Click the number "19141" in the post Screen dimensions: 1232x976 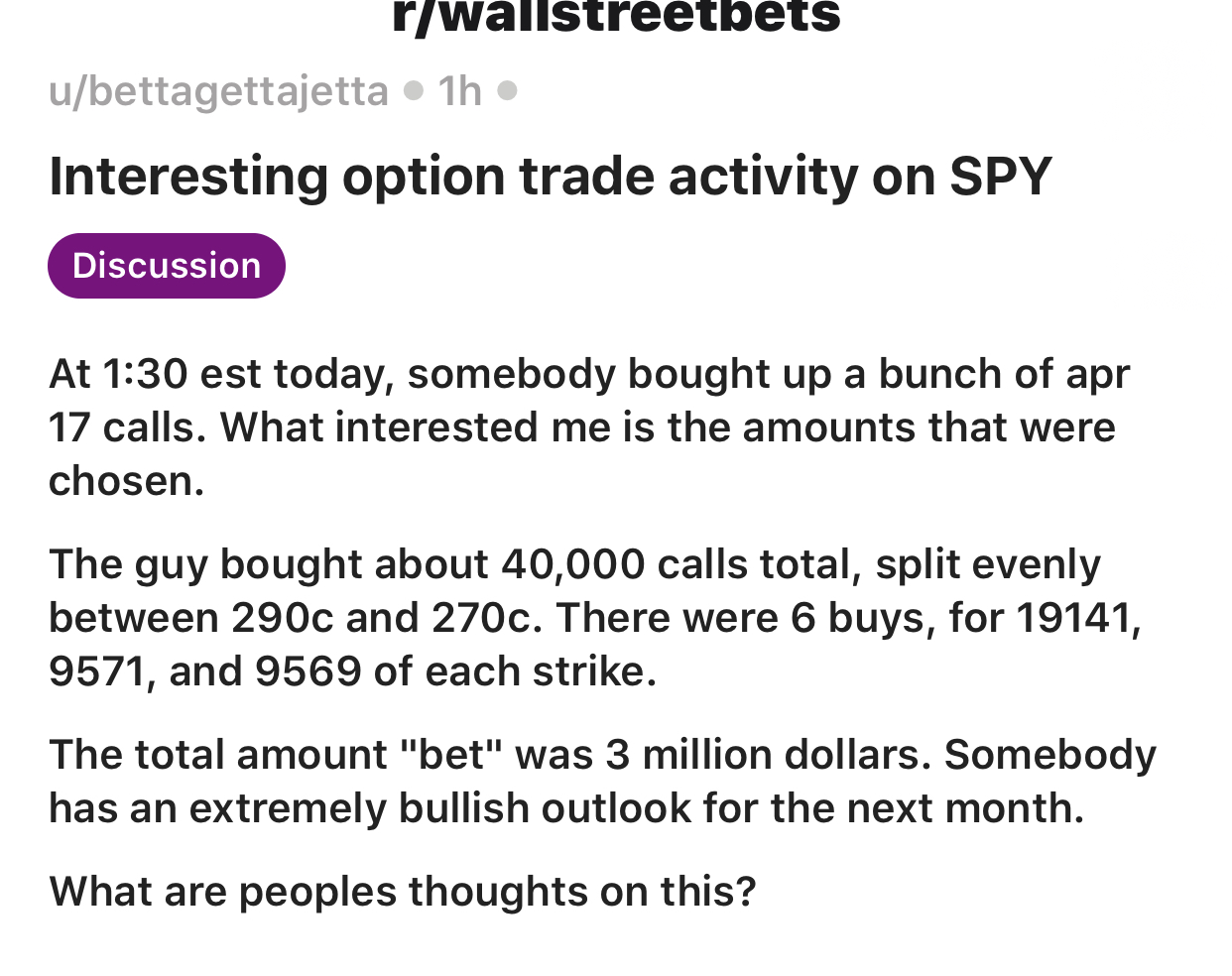(1075, 618)
